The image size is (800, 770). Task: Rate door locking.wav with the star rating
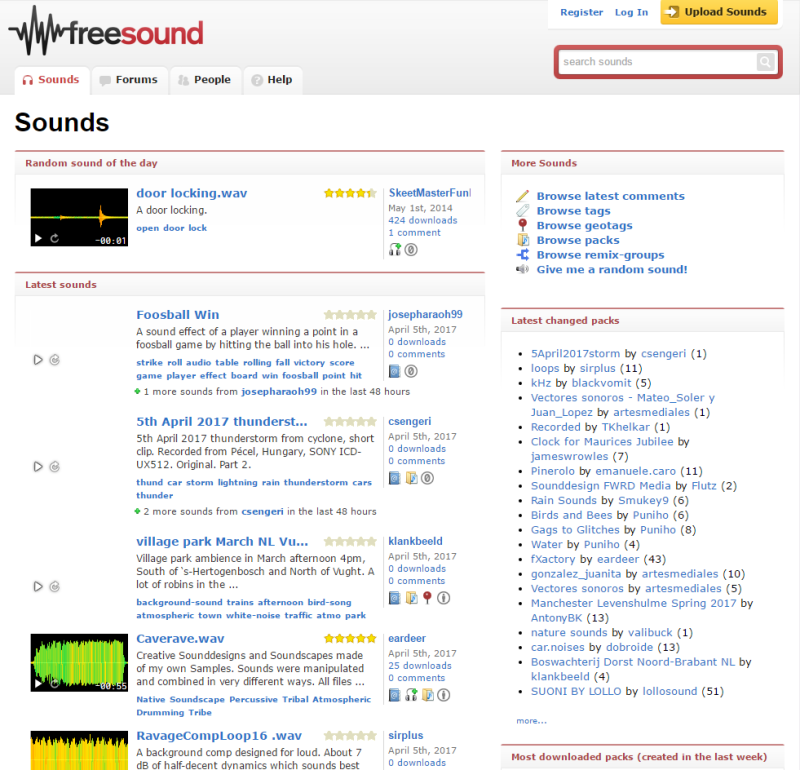(x=349, y=191)
